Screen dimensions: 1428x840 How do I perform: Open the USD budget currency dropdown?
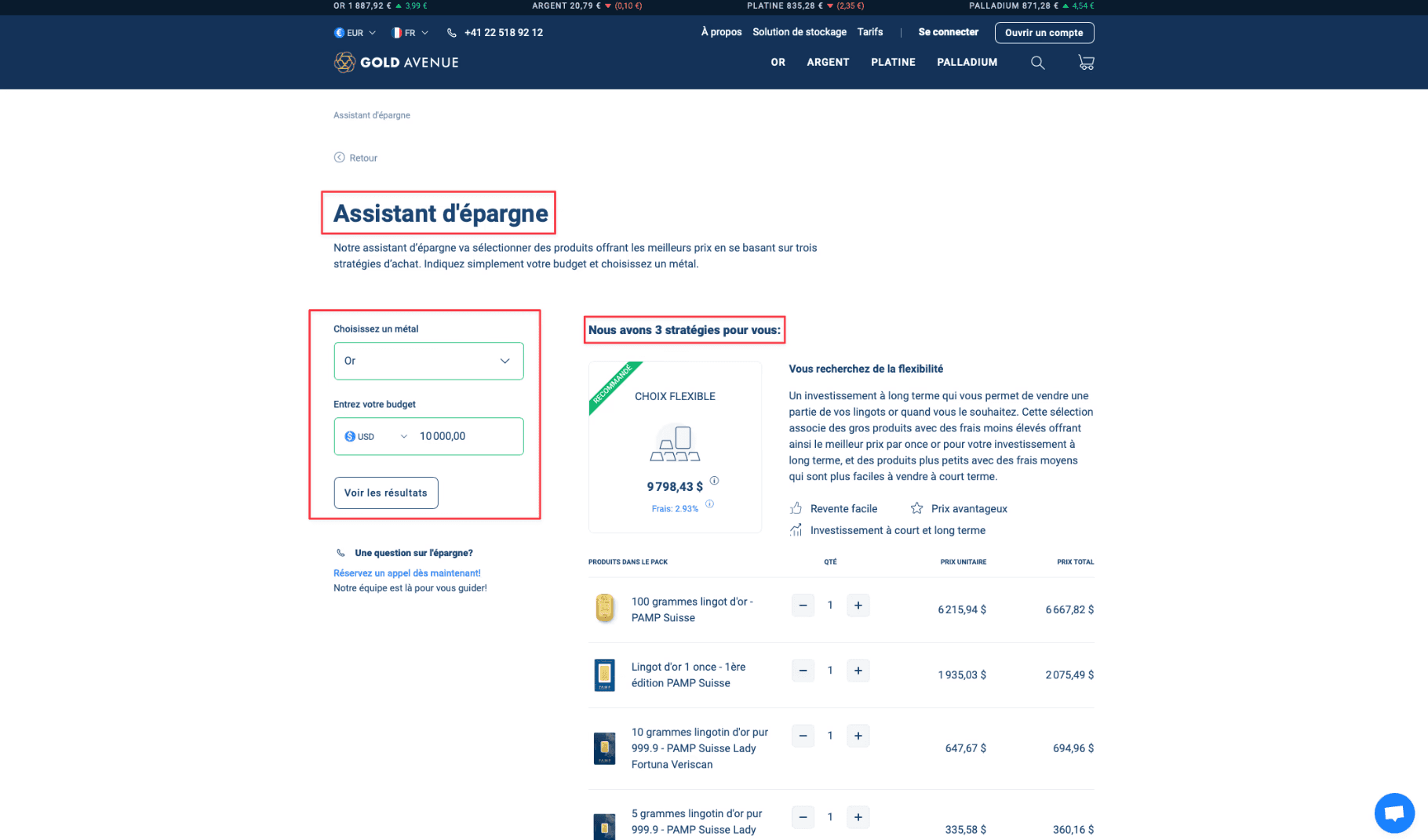tap(377, 436)
